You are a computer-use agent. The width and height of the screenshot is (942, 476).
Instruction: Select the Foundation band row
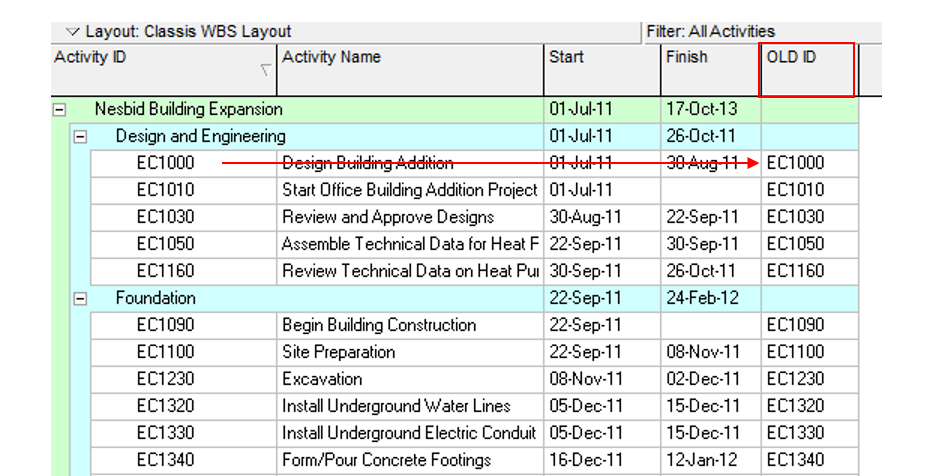click(x=464, y=298)
